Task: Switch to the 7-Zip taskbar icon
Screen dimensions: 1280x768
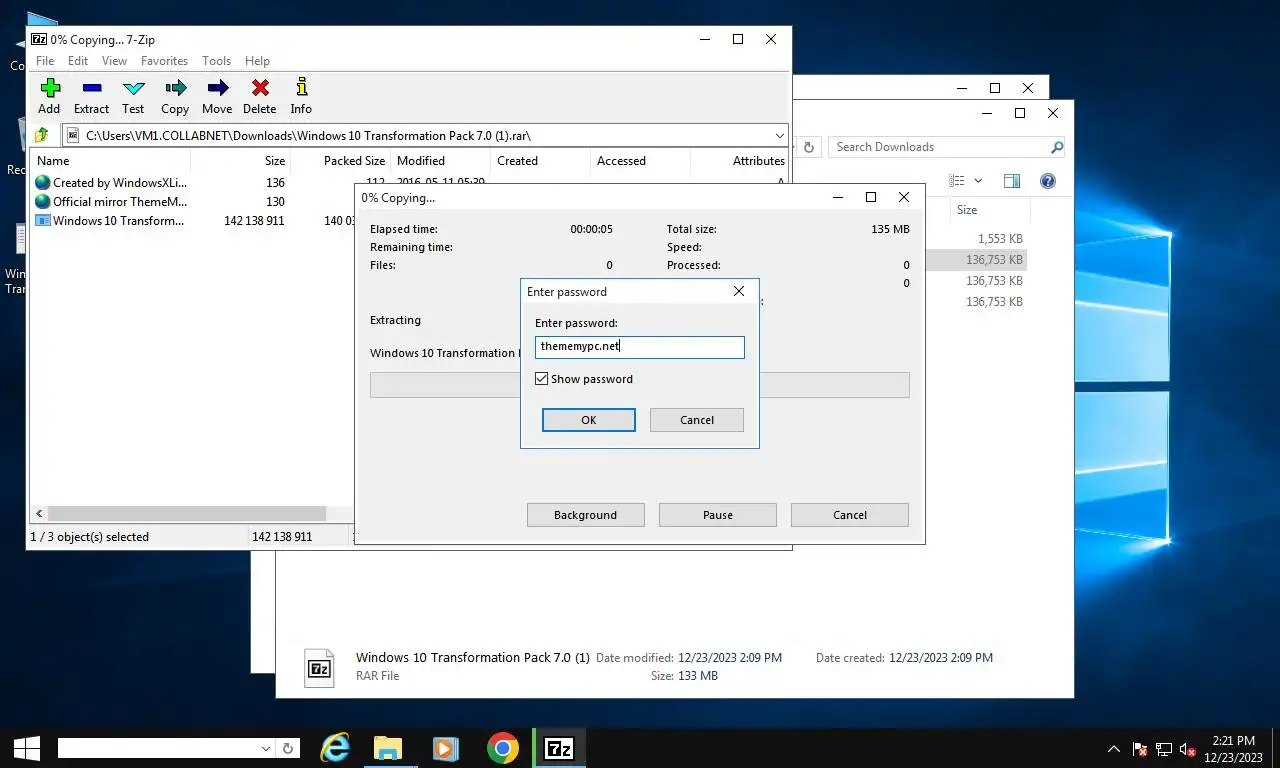Action: (559, 748)
